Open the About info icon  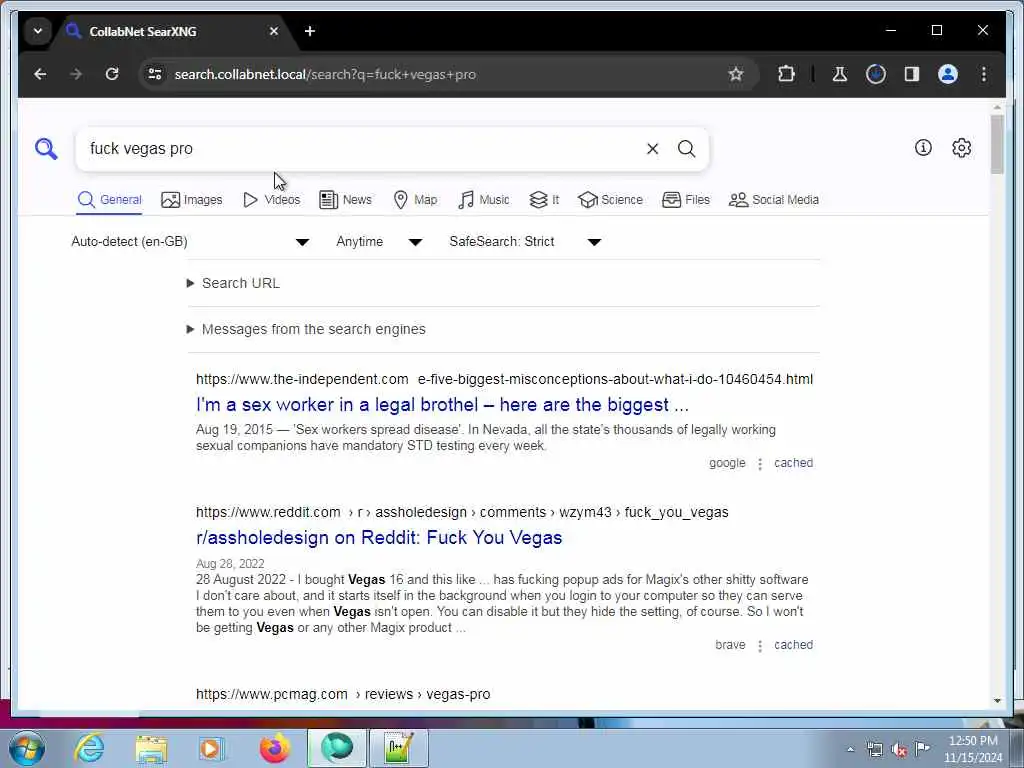(x=923, y=148)
